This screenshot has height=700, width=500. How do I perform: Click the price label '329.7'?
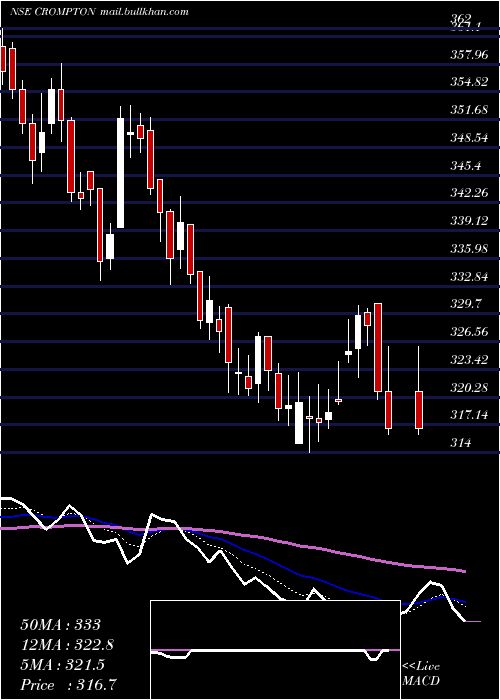click(466, 304)
